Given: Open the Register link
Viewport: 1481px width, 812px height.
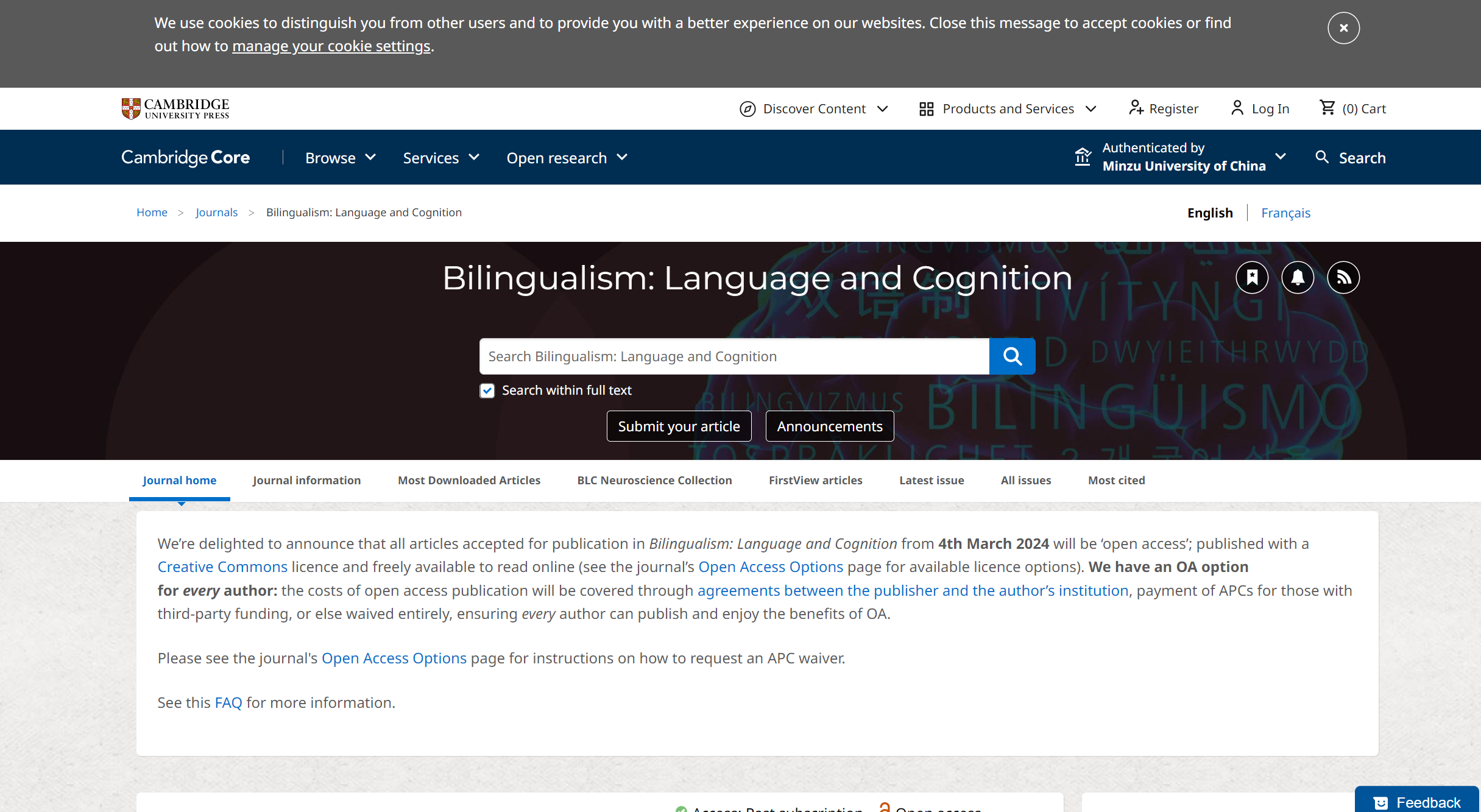Looking at the screenshot, I should tap(1173, 109).
